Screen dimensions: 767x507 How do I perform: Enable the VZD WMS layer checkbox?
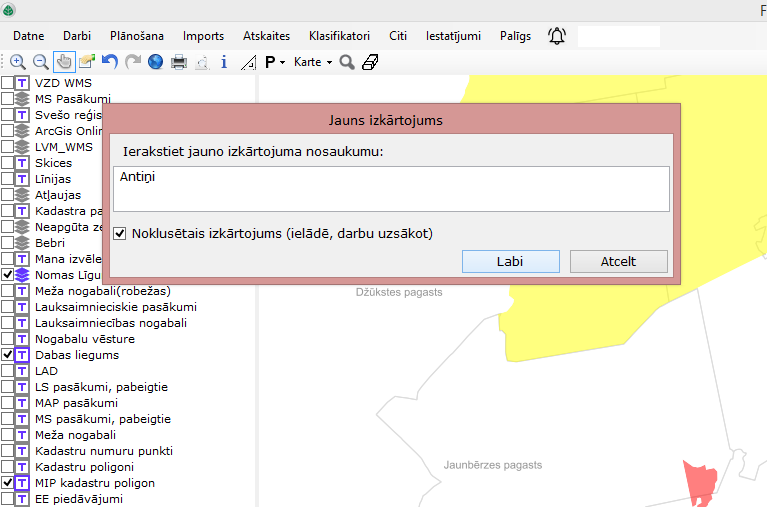pyautogui.click(x=7, y=83)
